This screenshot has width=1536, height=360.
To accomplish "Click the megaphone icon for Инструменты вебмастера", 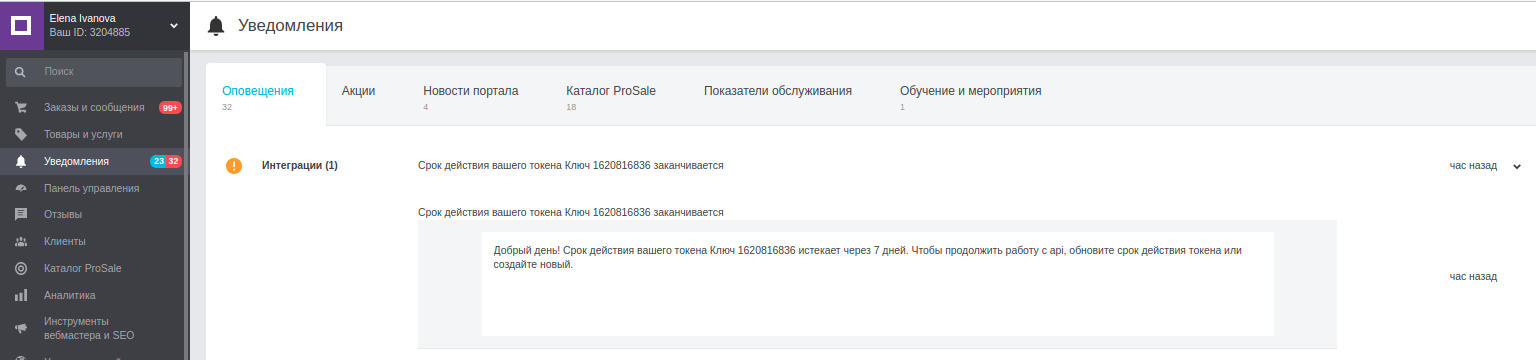I will tap(21, 328).
